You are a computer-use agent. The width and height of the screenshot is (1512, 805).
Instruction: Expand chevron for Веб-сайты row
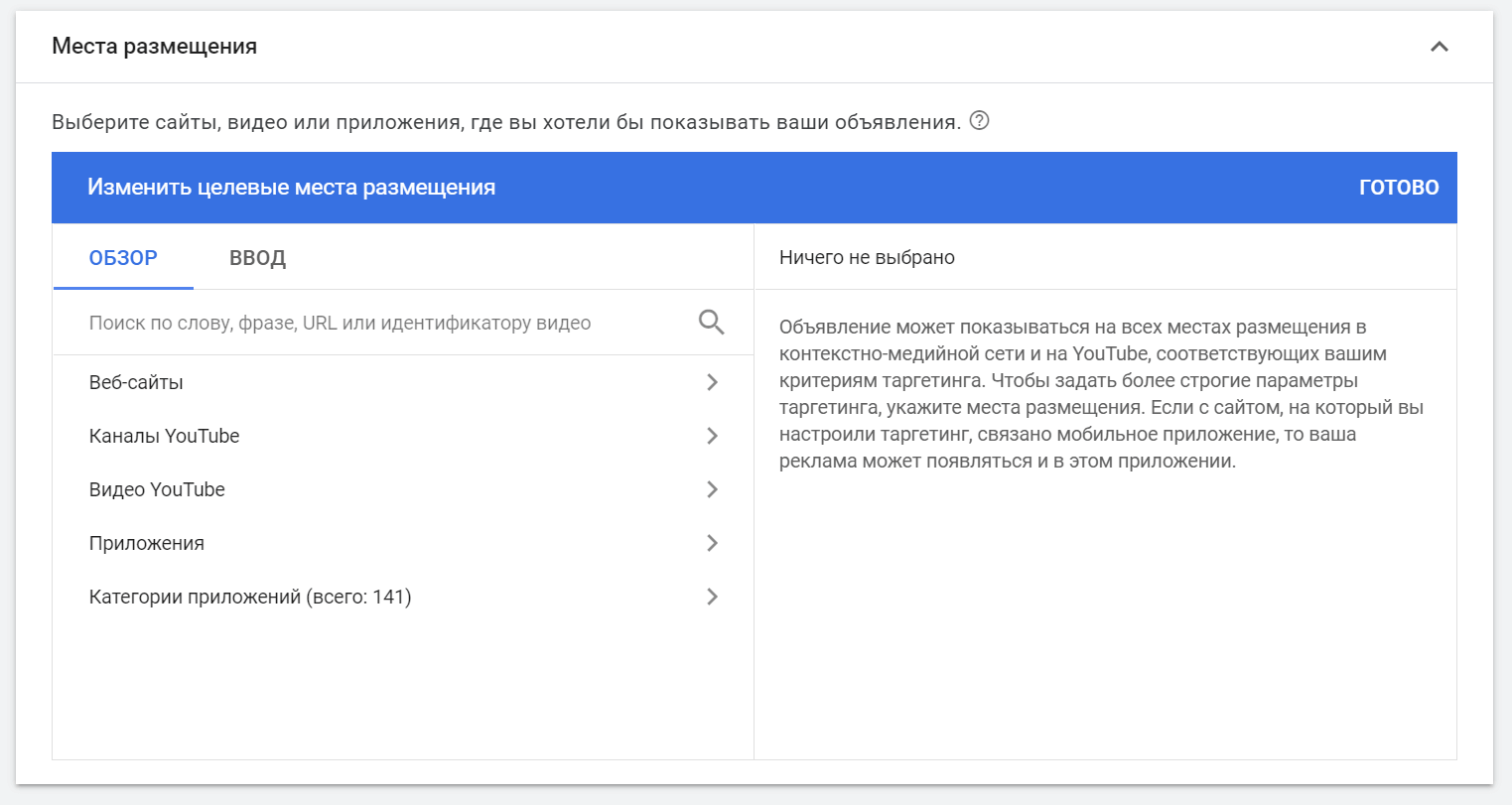click(x=712, y=382)
